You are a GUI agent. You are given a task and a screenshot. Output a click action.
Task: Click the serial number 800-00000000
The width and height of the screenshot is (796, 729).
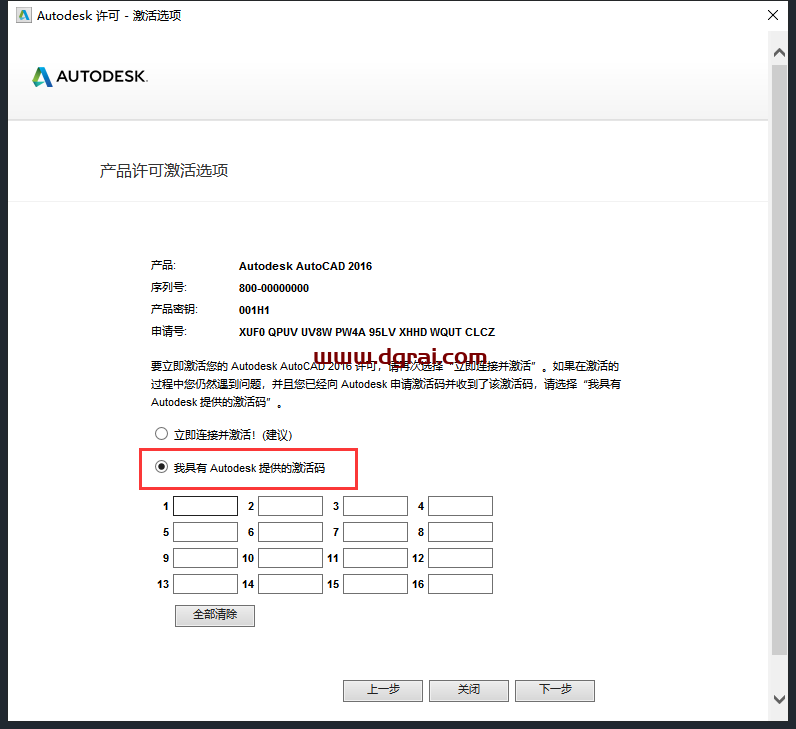coord(274,288)
